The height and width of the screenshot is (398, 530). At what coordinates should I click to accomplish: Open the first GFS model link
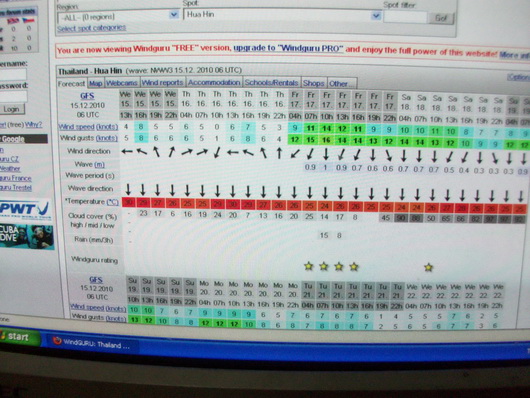[87, 96]
